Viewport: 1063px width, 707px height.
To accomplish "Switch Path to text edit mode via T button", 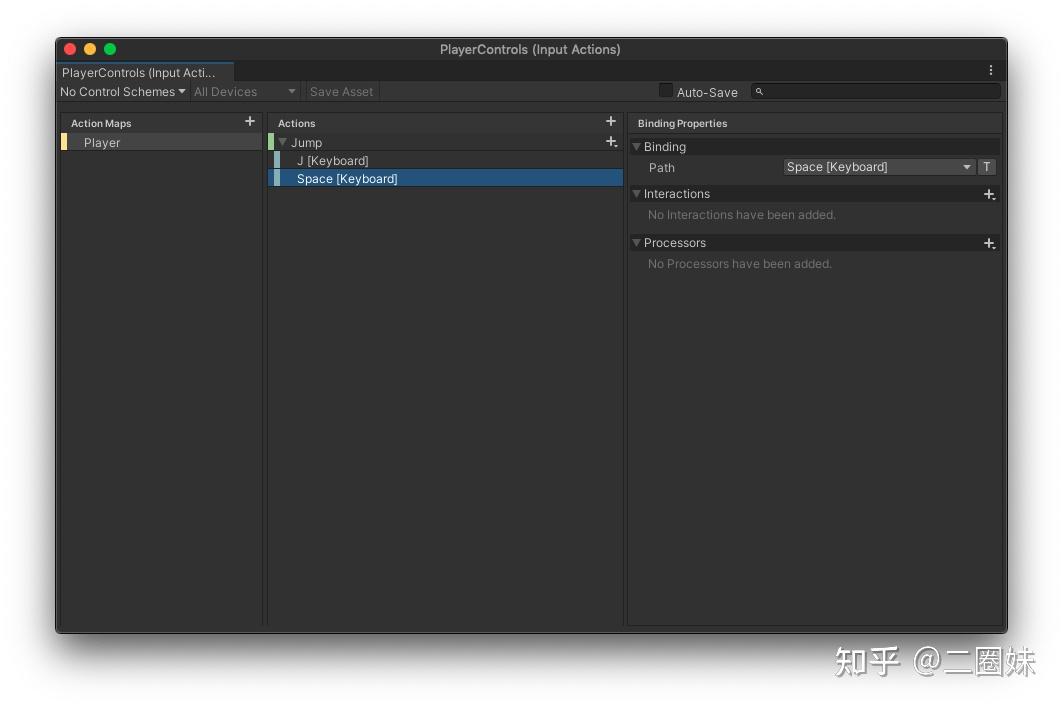I will (x=987, y=167).
